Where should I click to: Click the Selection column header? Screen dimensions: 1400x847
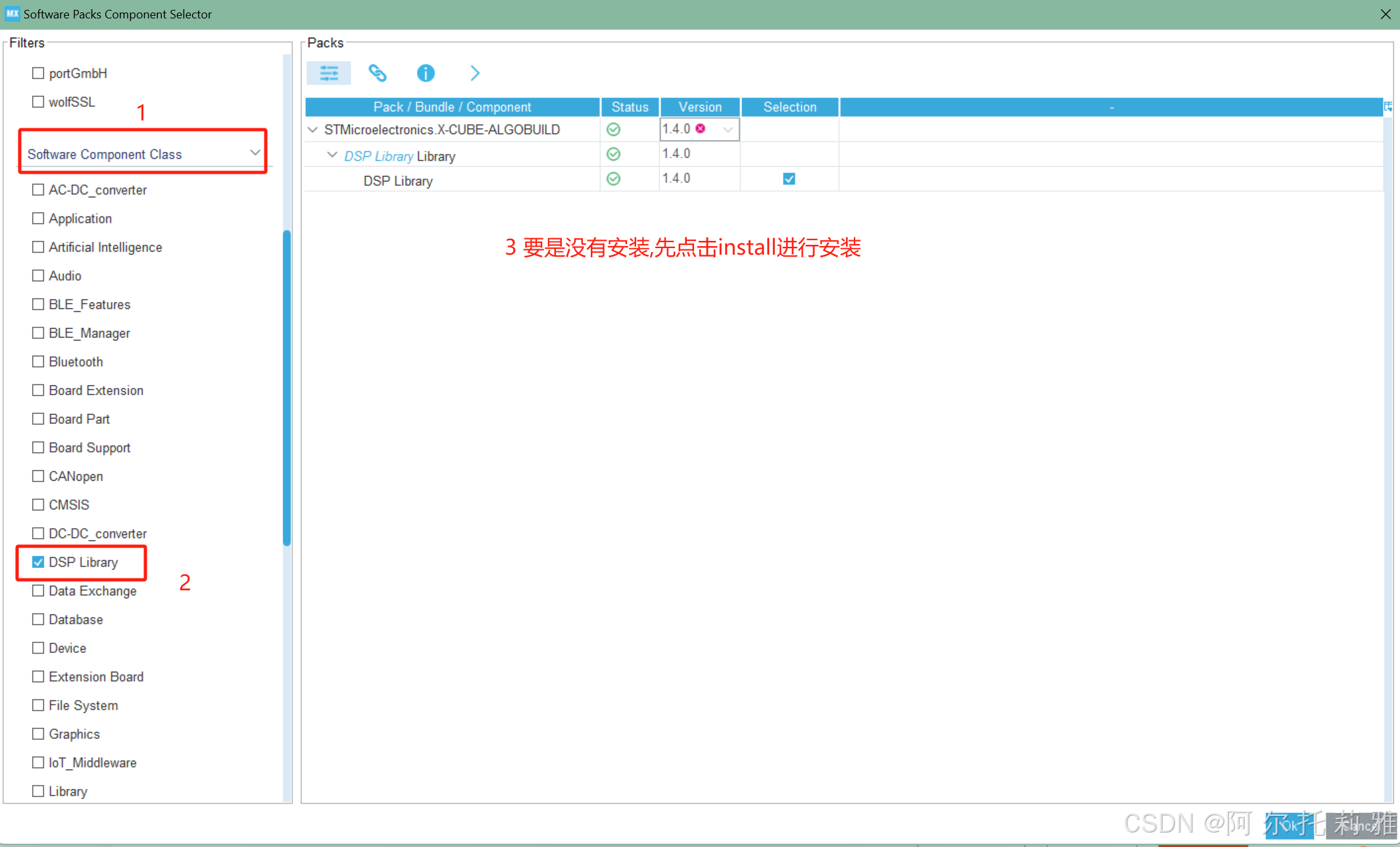pyautogui.click(x=789, y=107)
